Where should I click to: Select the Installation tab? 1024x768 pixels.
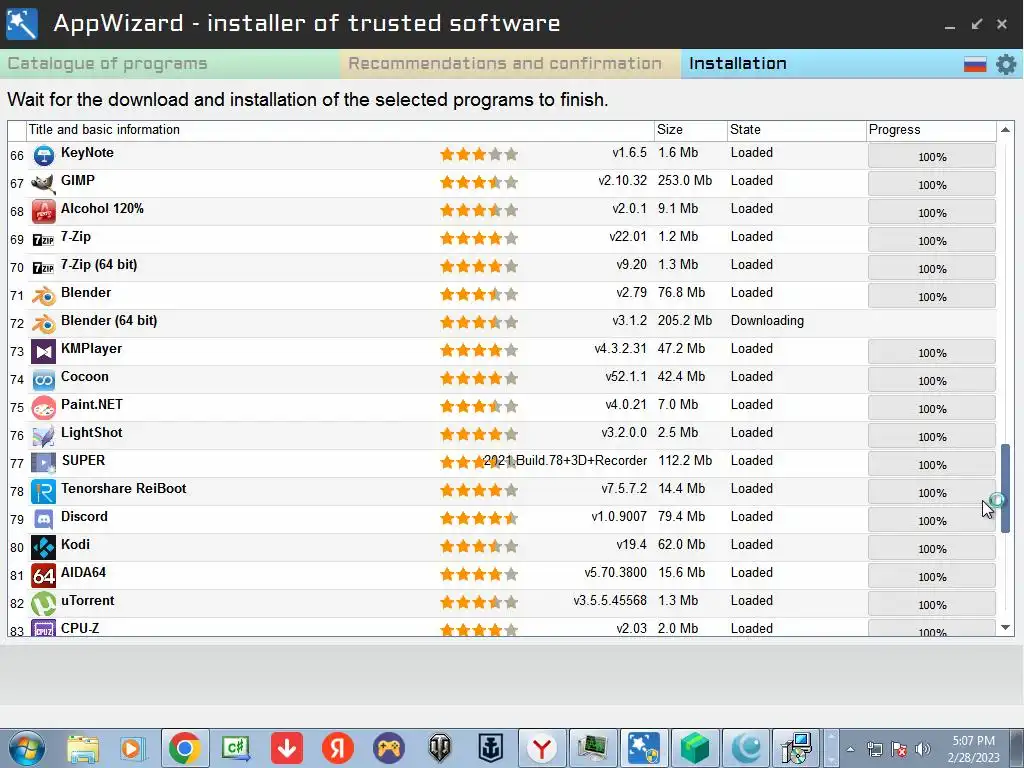pyautogui.click(x=738, y=63)
